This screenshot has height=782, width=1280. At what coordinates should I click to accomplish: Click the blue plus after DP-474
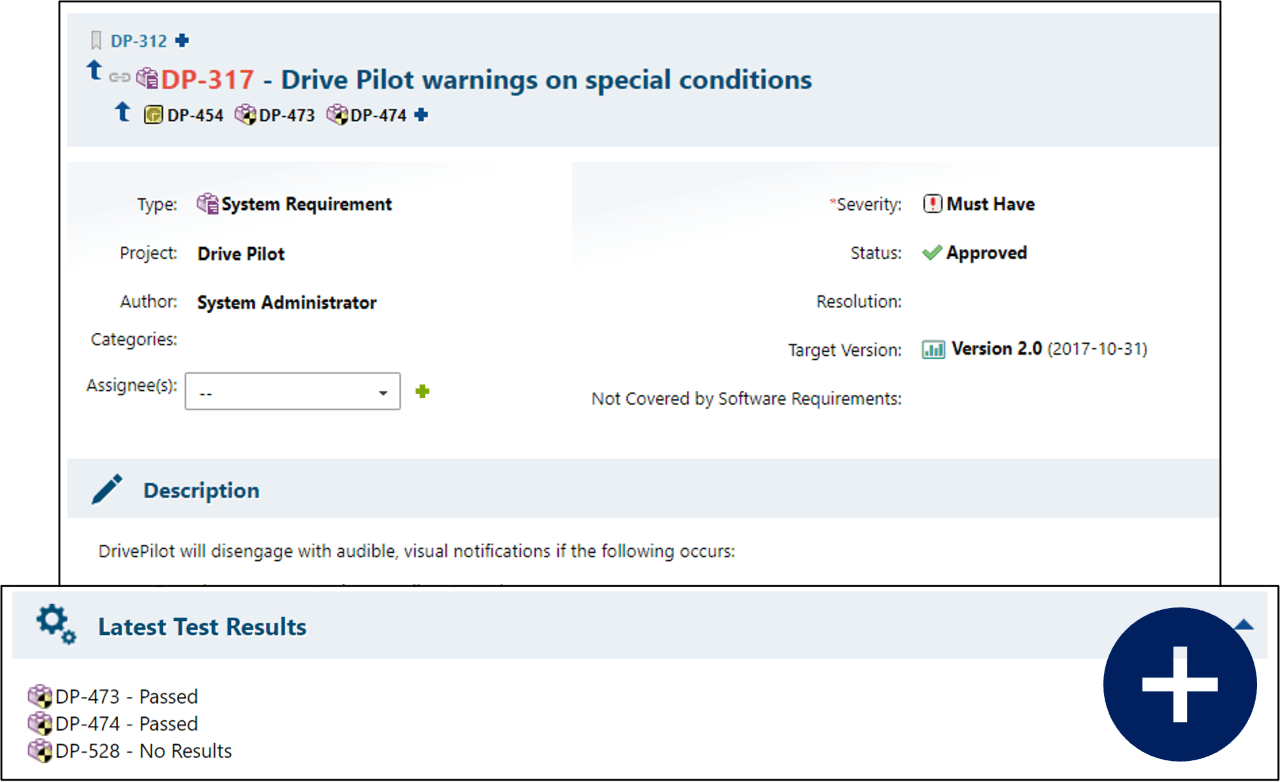click(x=421, y=115)
